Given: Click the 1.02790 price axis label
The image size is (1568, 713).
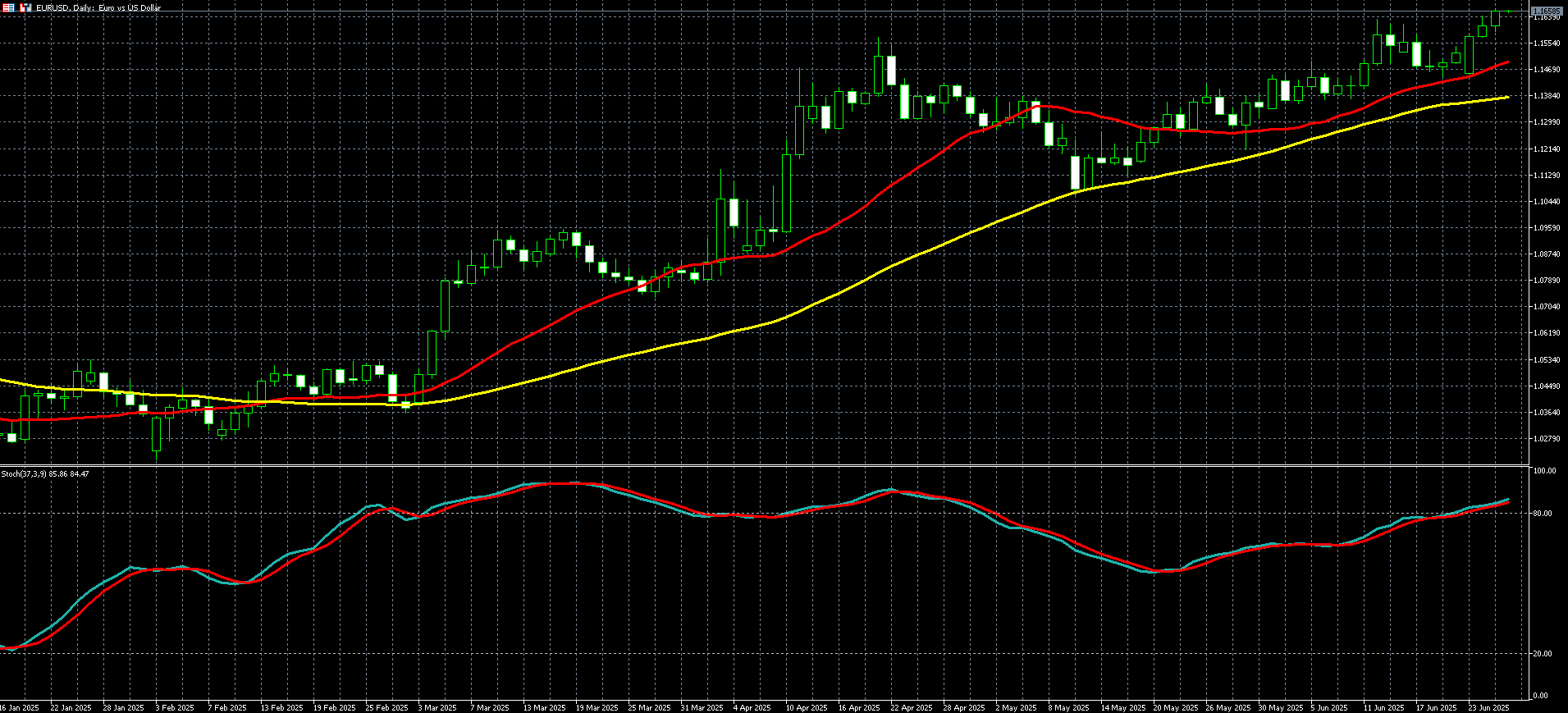Looking at the screenshot, I should (1546, 439).
